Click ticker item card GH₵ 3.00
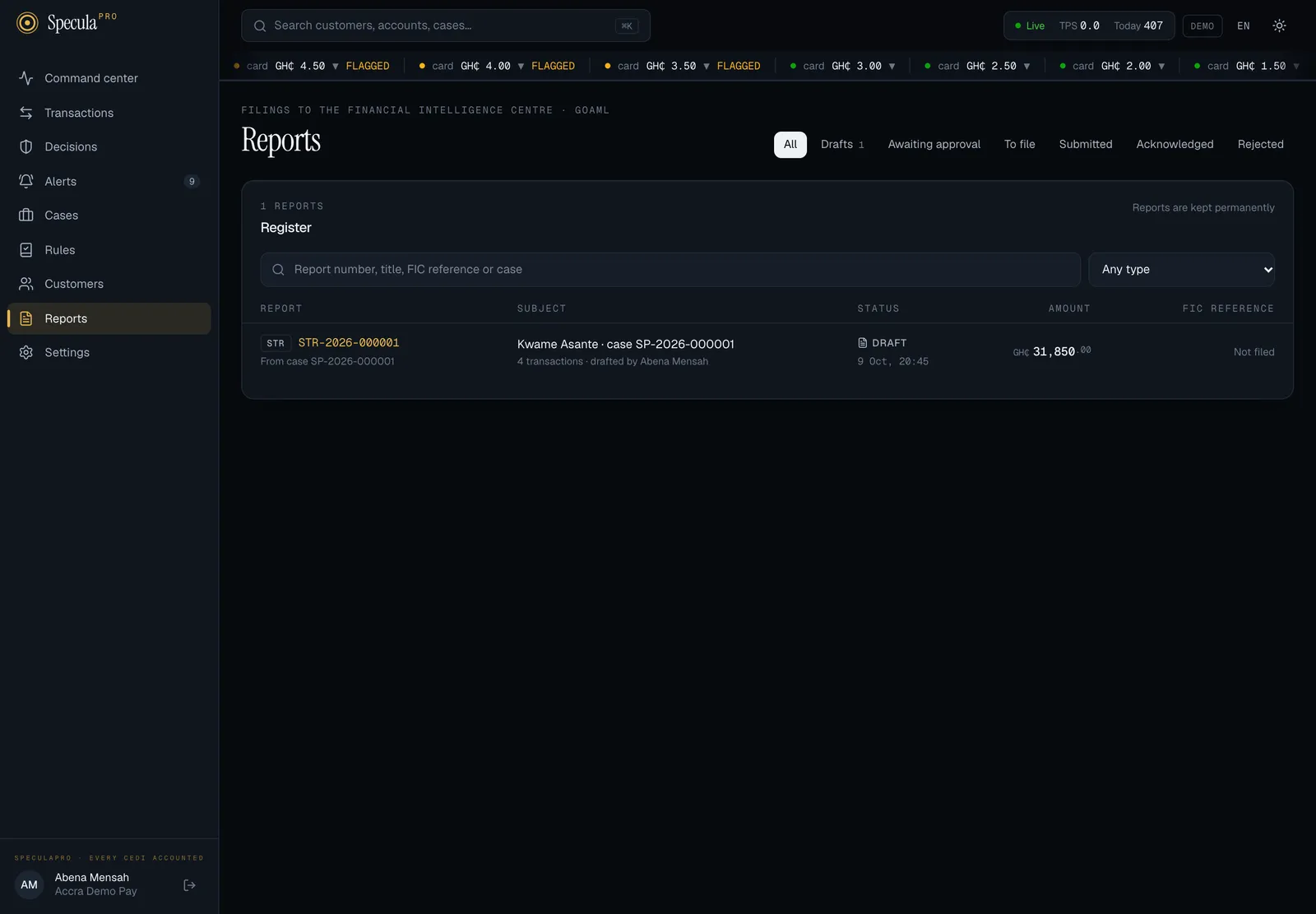Viewport: 1316px width, 914px height. point(842,66)
